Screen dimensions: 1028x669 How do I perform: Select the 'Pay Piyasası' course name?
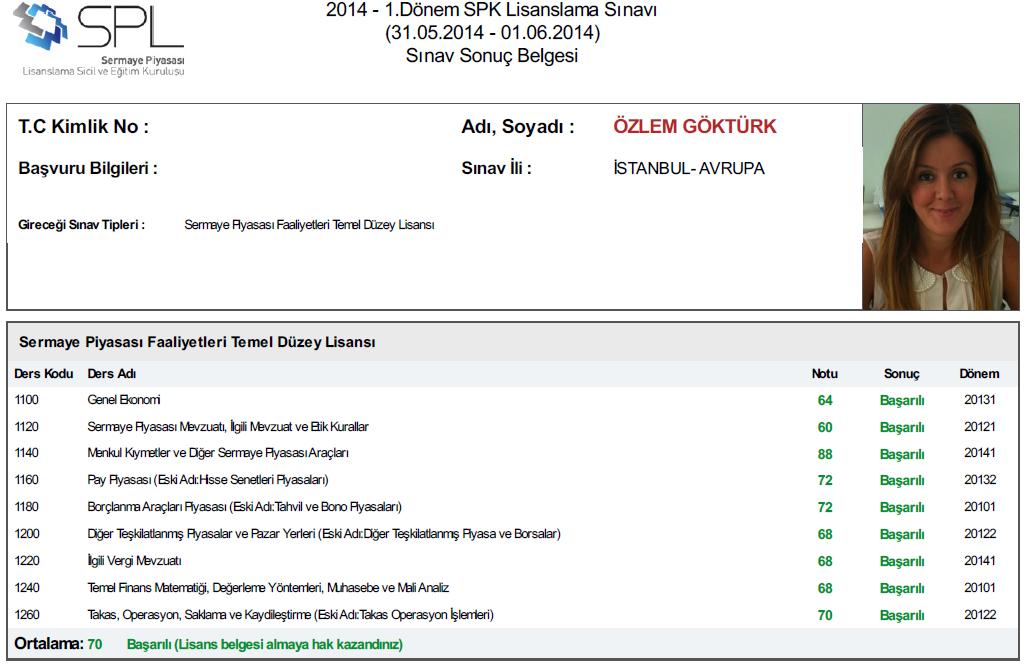208,480
